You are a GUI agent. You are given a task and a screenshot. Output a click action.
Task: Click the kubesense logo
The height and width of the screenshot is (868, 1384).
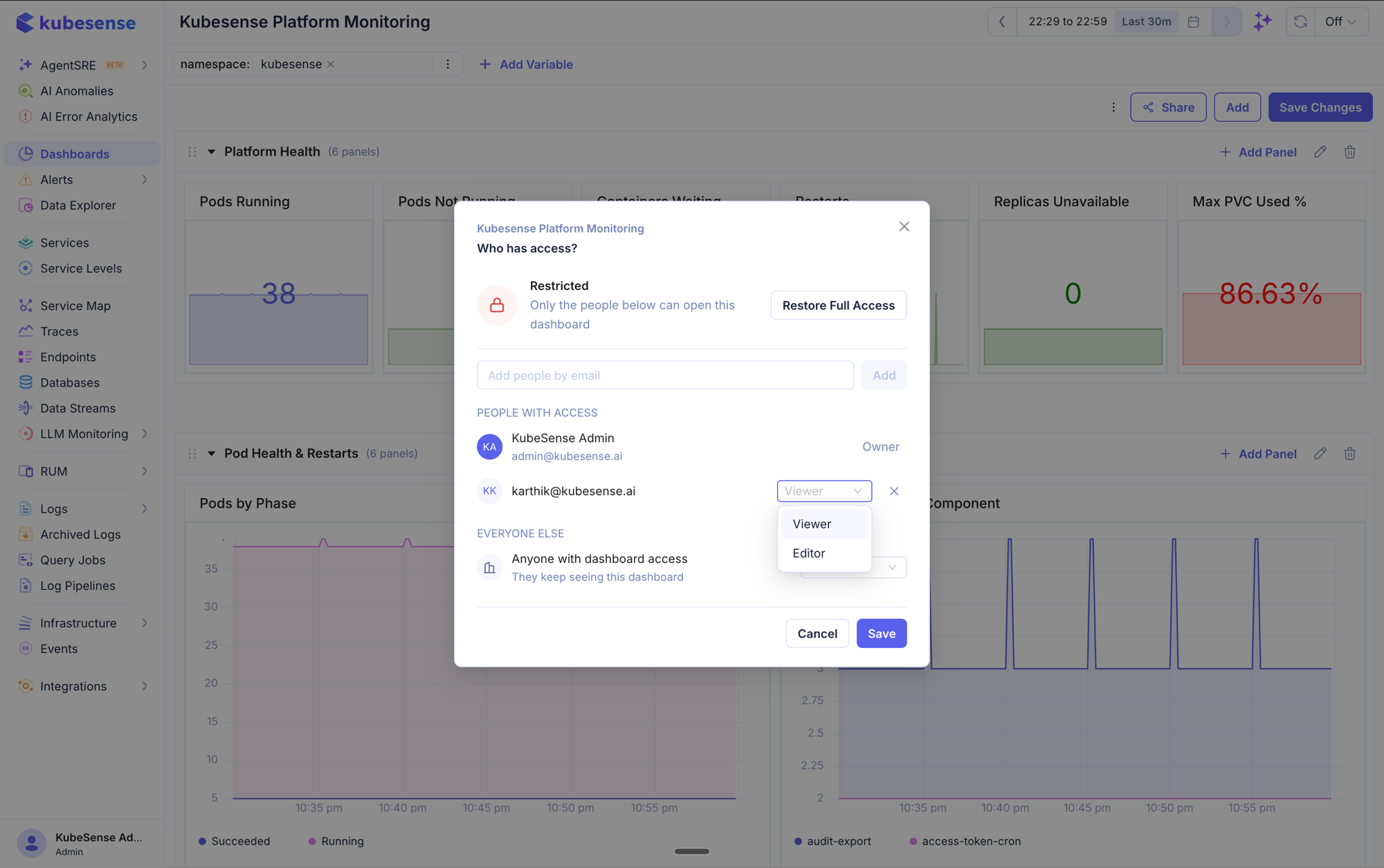point(76,23)
